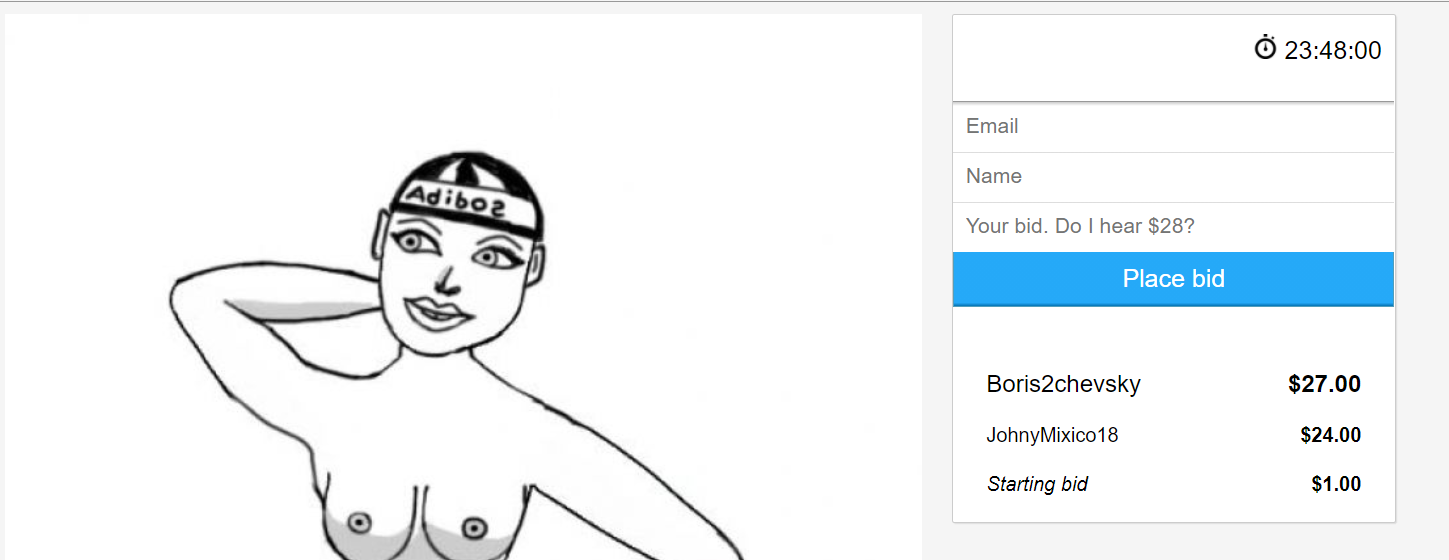Focus the Email input field
The image size is (1449, 560).
1173,127
